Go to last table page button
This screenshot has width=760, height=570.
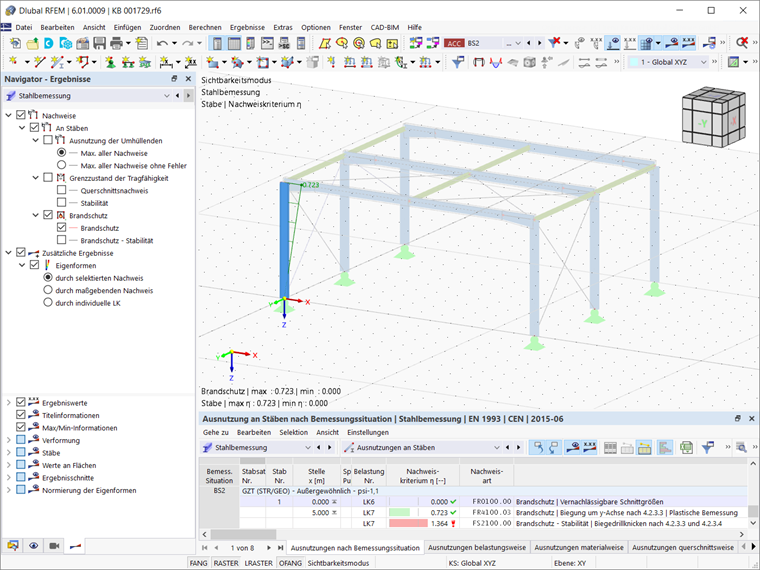coord(280,547)
